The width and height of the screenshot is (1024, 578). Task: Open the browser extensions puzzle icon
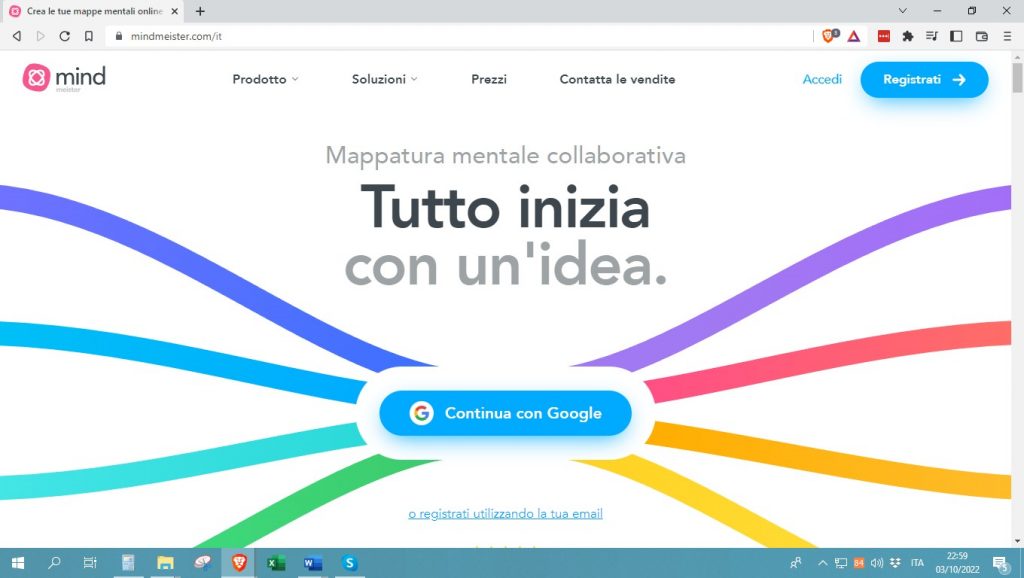(x=908, y=36)
